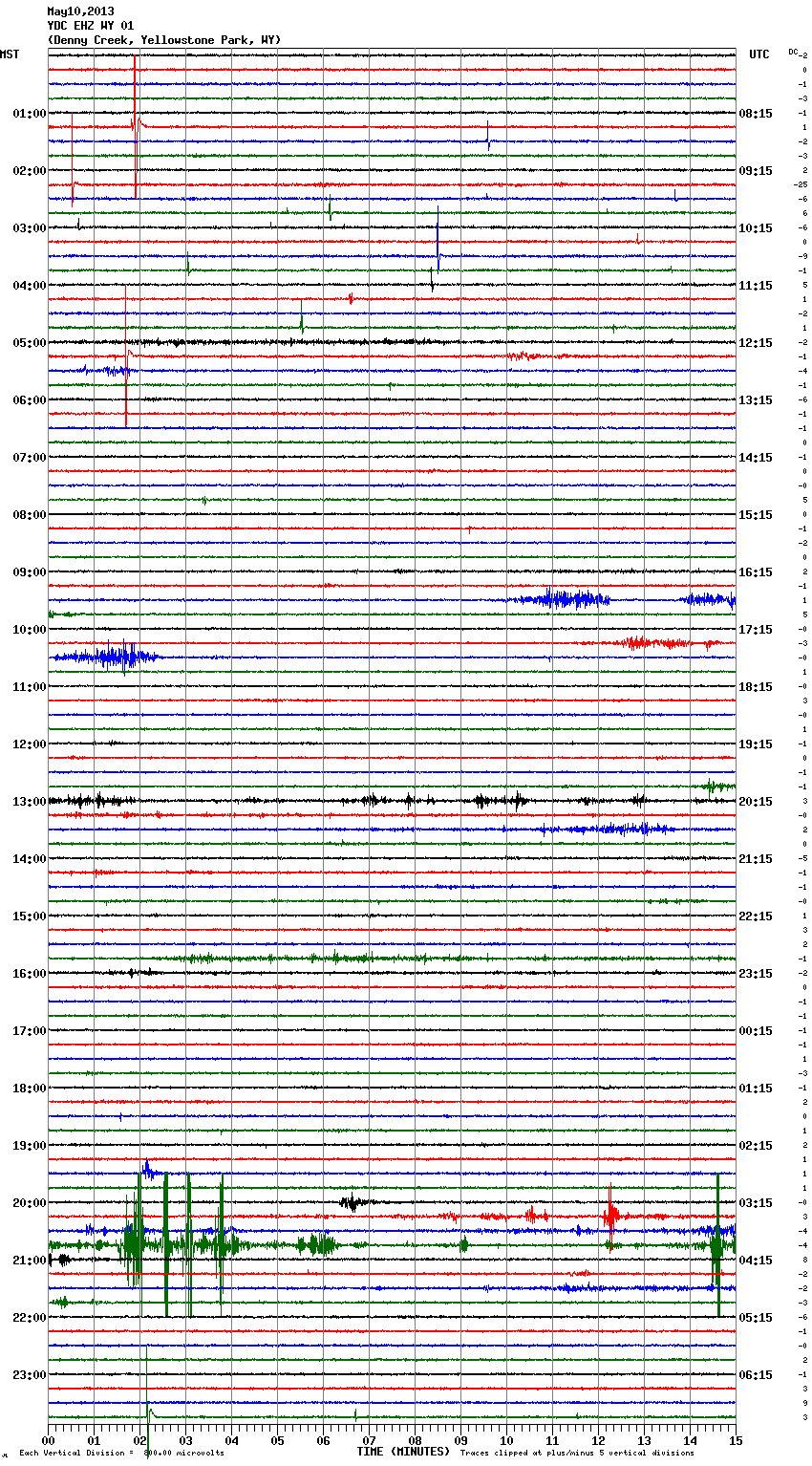Click the 01:15 UTC time label
The height and width of the screenshot is (1466, 812).
click(756, 1089)
